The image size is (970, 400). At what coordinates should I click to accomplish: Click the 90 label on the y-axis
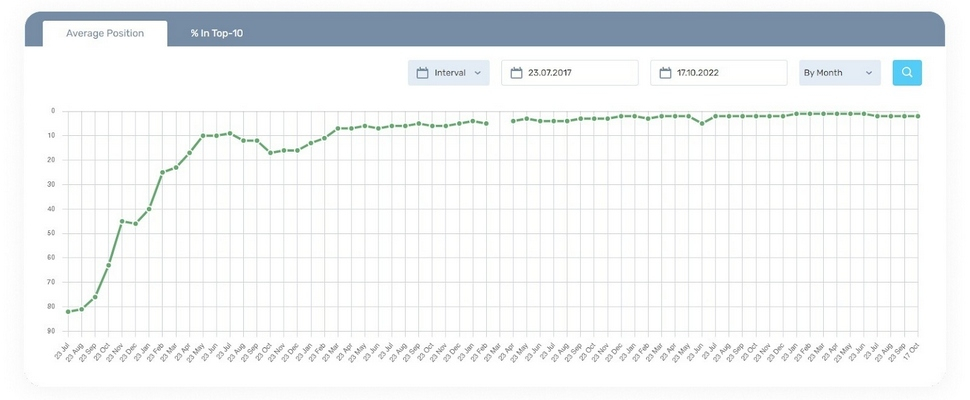(51, 331)
